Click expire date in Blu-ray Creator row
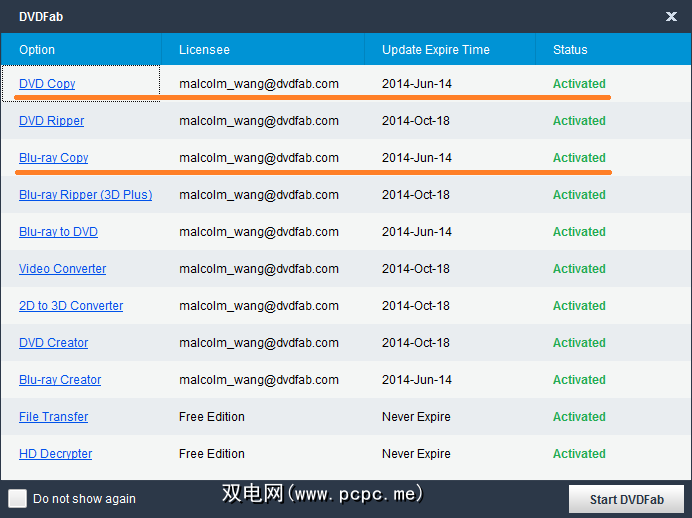692x518 pixels. tap(417, 380)
